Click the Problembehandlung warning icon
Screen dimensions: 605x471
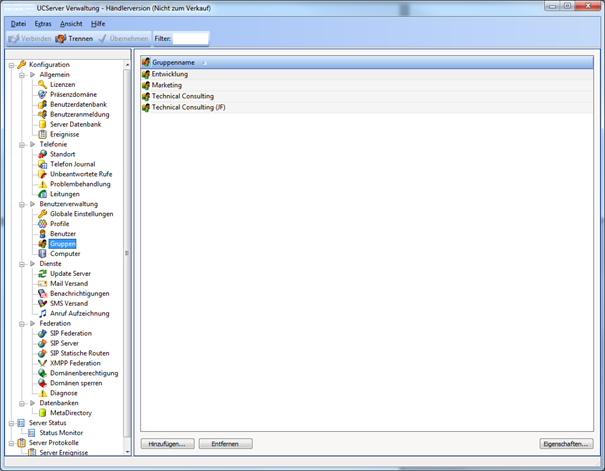pos(42,184)
